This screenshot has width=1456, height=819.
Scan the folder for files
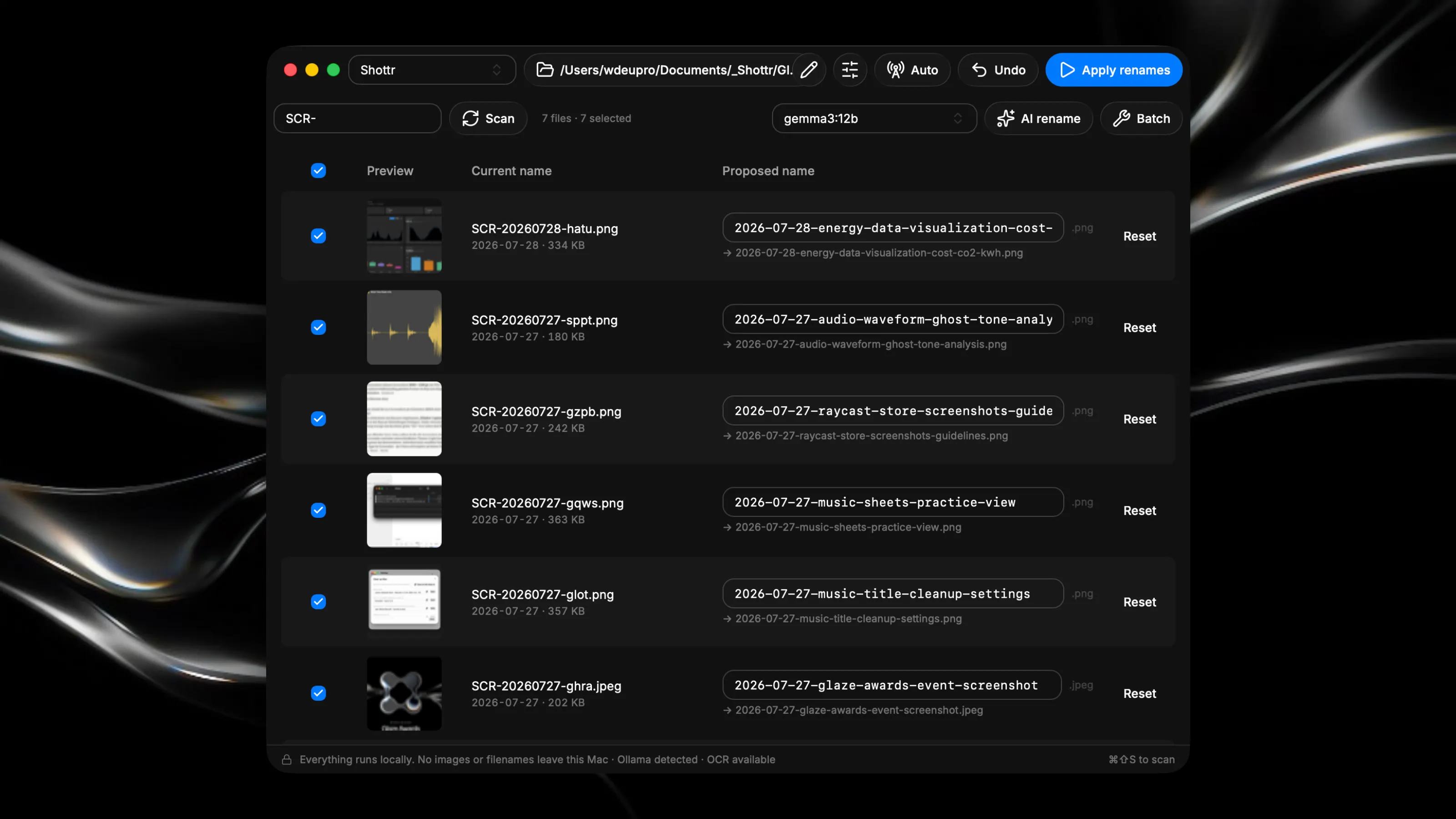coord(488,119)
